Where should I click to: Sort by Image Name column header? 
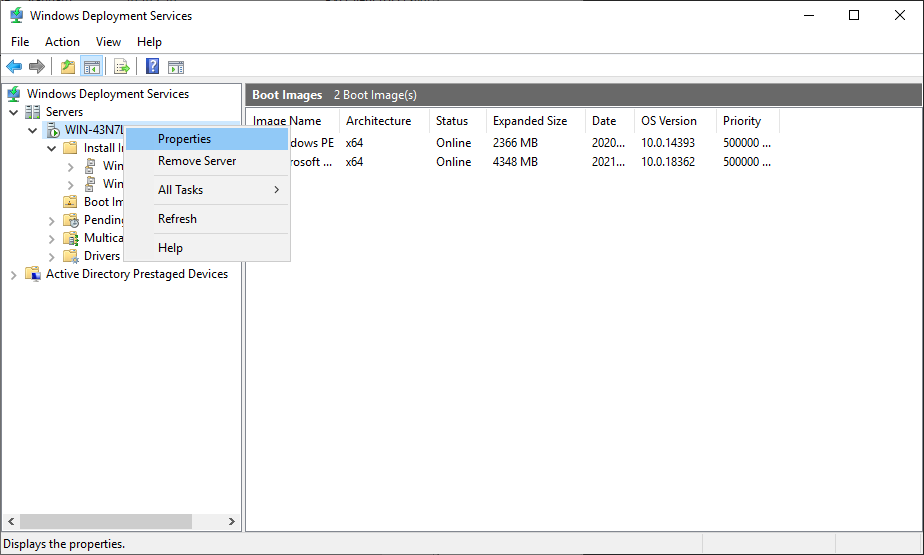[x=293, y=121]
